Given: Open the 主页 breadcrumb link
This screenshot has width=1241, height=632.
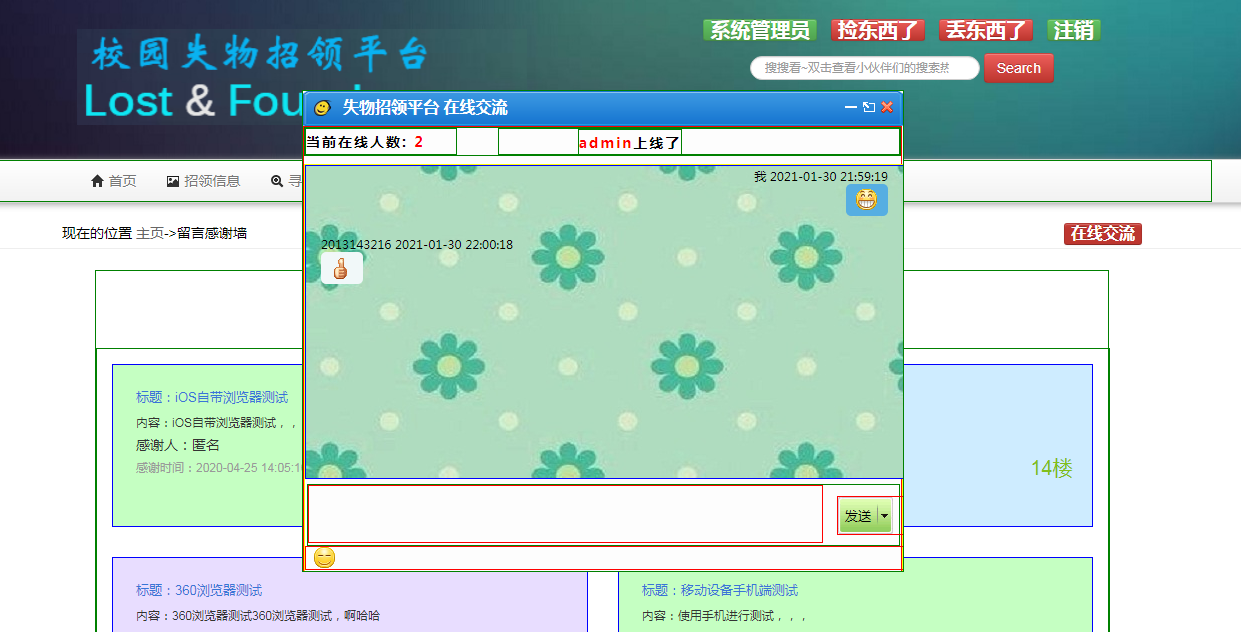Looking at the screenshot, I should coord(150,233).
